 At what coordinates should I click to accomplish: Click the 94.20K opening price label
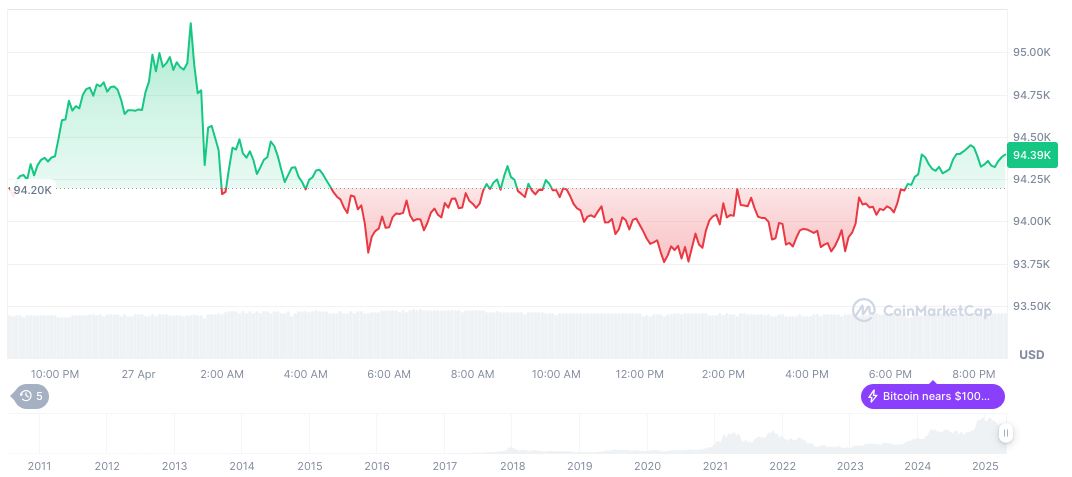30,189
